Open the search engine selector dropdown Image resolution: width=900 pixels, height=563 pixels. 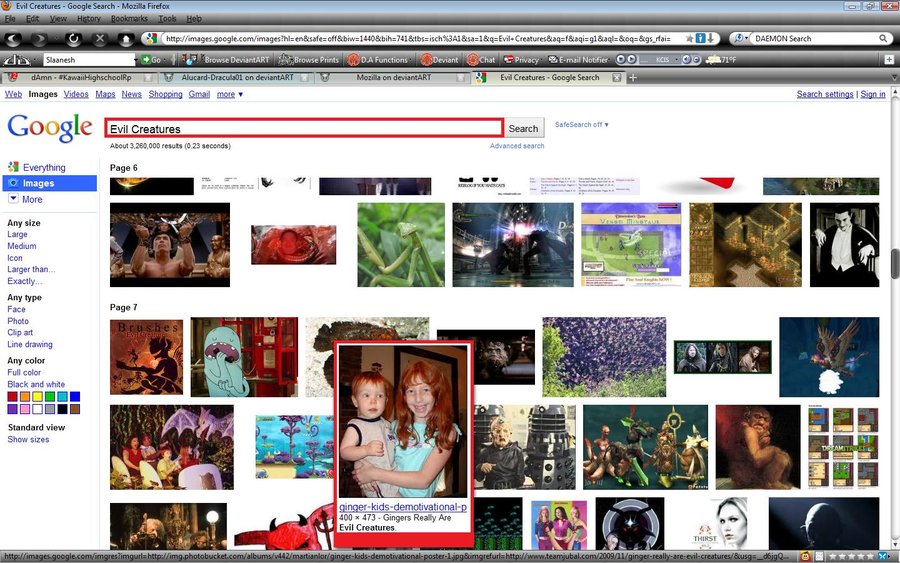pos(740,38)
